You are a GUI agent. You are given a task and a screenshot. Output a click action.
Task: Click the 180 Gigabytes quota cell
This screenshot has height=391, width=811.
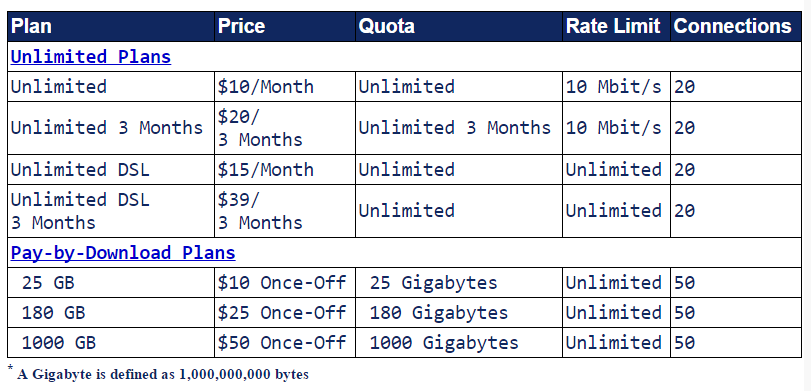click(459, 312)
